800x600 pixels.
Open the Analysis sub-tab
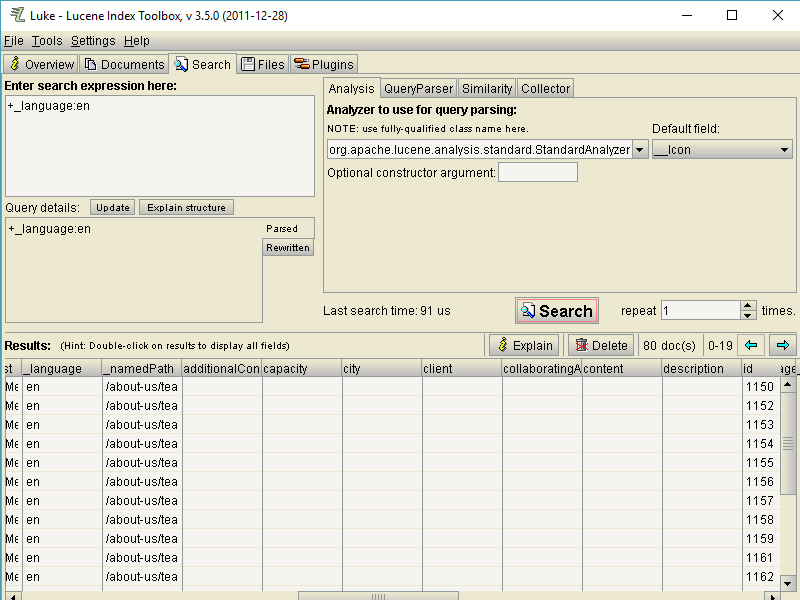352,88
